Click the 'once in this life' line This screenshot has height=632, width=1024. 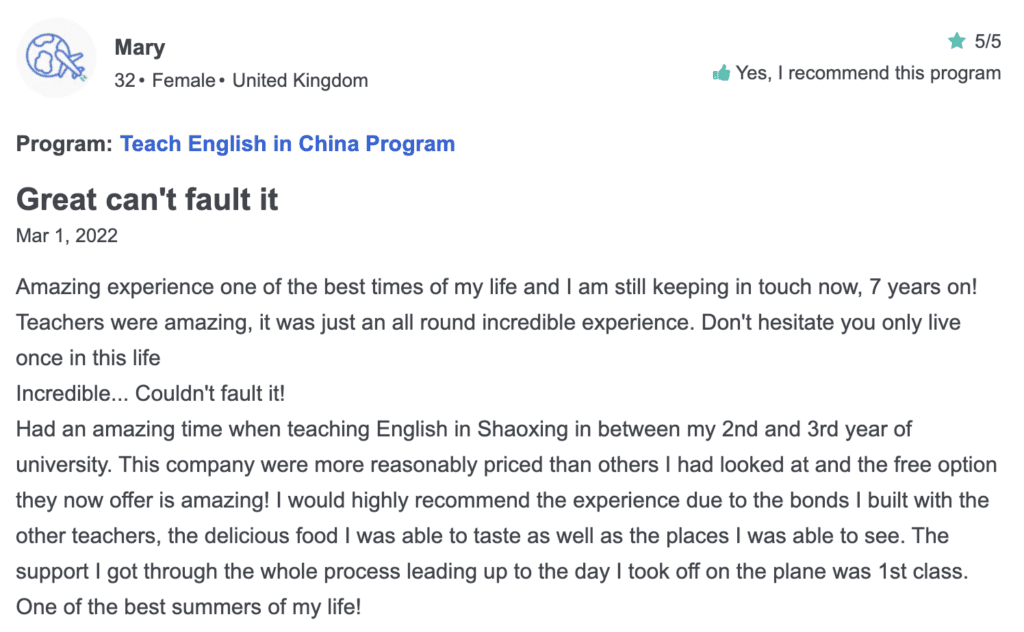point(88,358)
